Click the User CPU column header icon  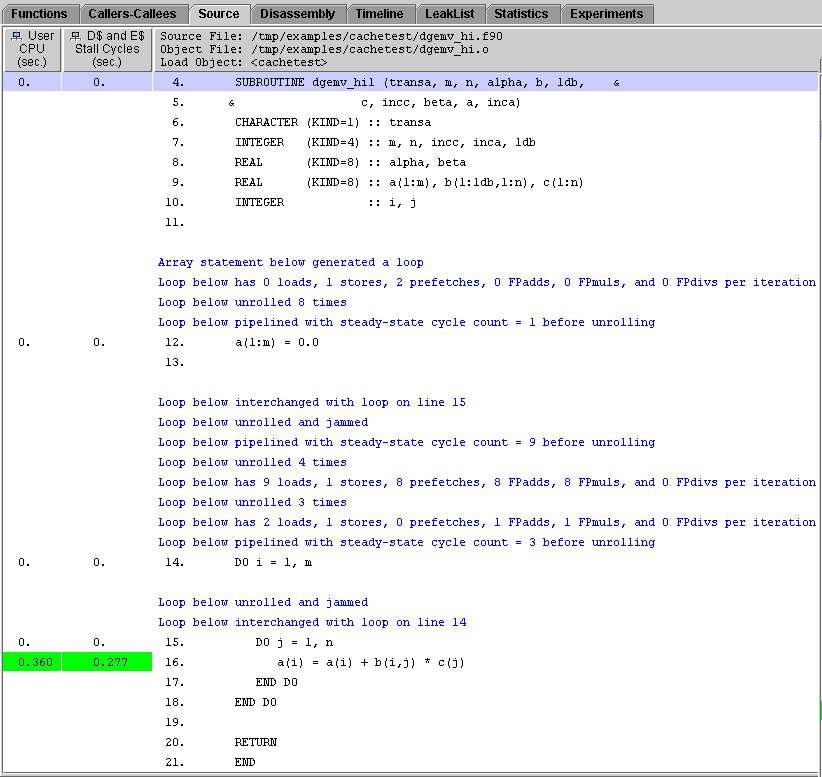[x=17, y=36]
